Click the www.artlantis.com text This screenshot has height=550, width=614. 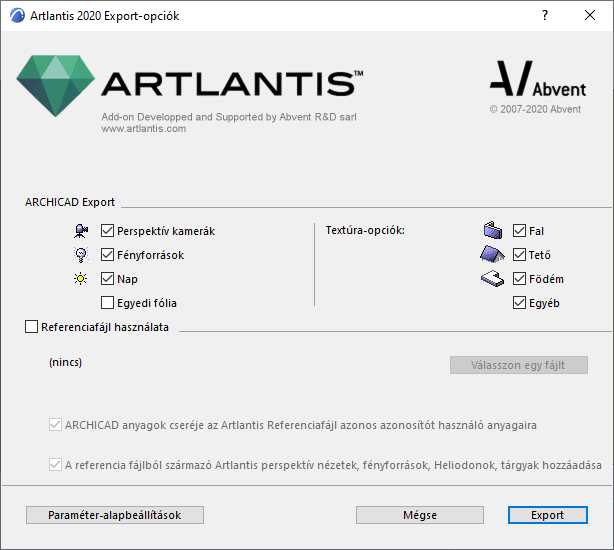coord(144,129)
